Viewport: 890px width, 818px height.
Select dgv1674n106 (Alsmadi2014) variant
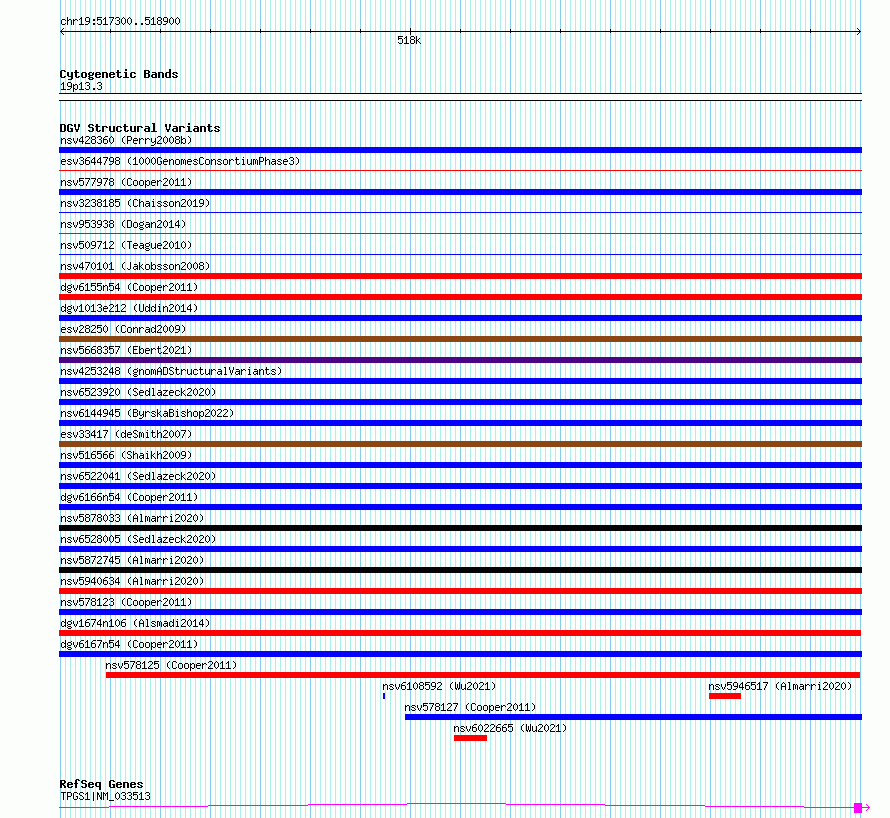(135, 623)
